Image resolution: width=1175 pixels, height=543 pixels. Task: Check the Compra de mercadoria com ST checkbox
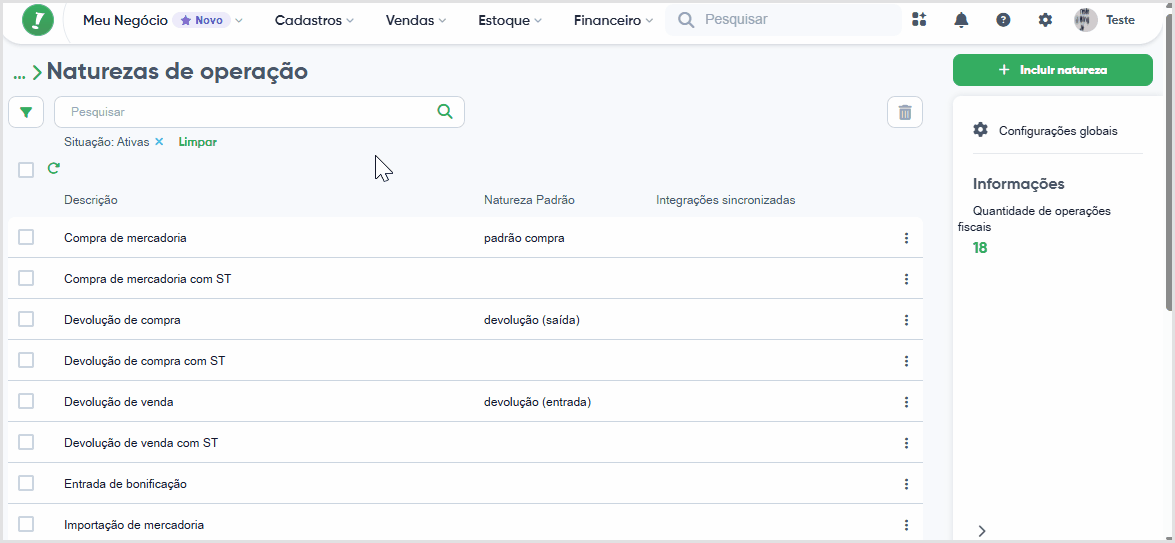pyautogui.click(x=26, y=278)
